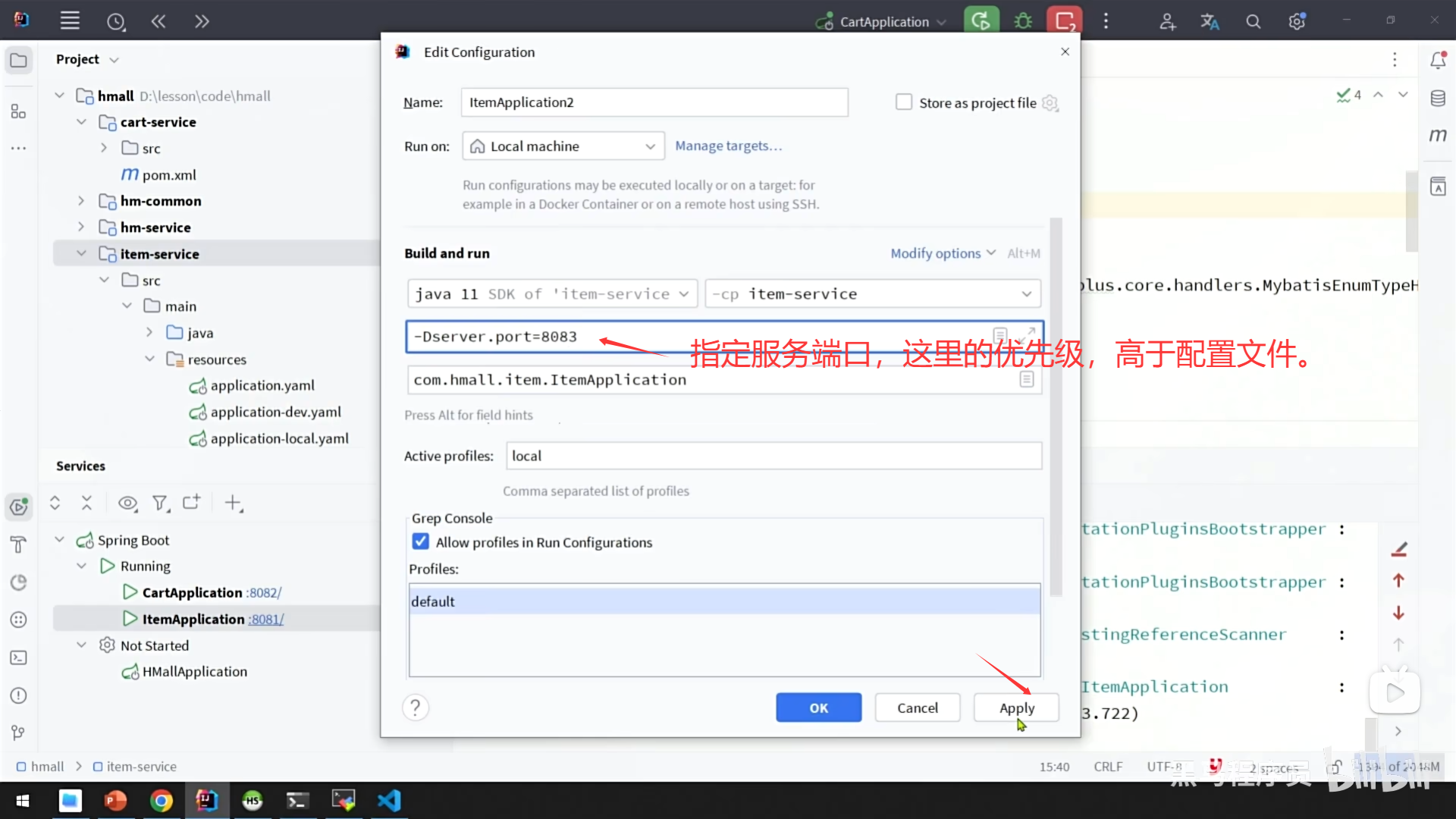Uncheck Allow profiles in Run Configurations
This screenshot has height=819, width=1456.
click(420, 541)
